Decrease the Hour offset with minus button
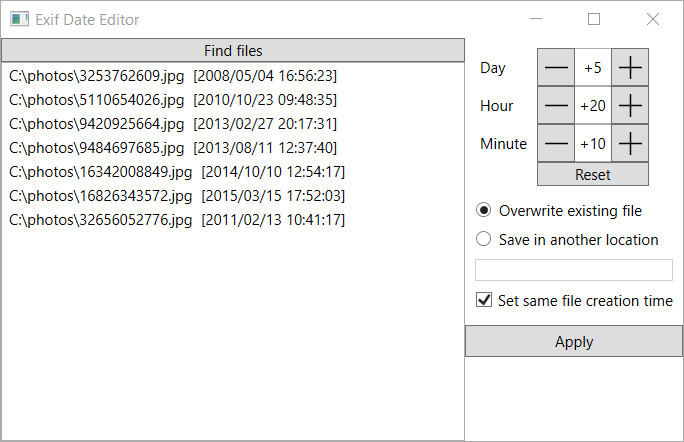Image resolution: width=684 pixels, height=442 pixels. pos(556,105)
